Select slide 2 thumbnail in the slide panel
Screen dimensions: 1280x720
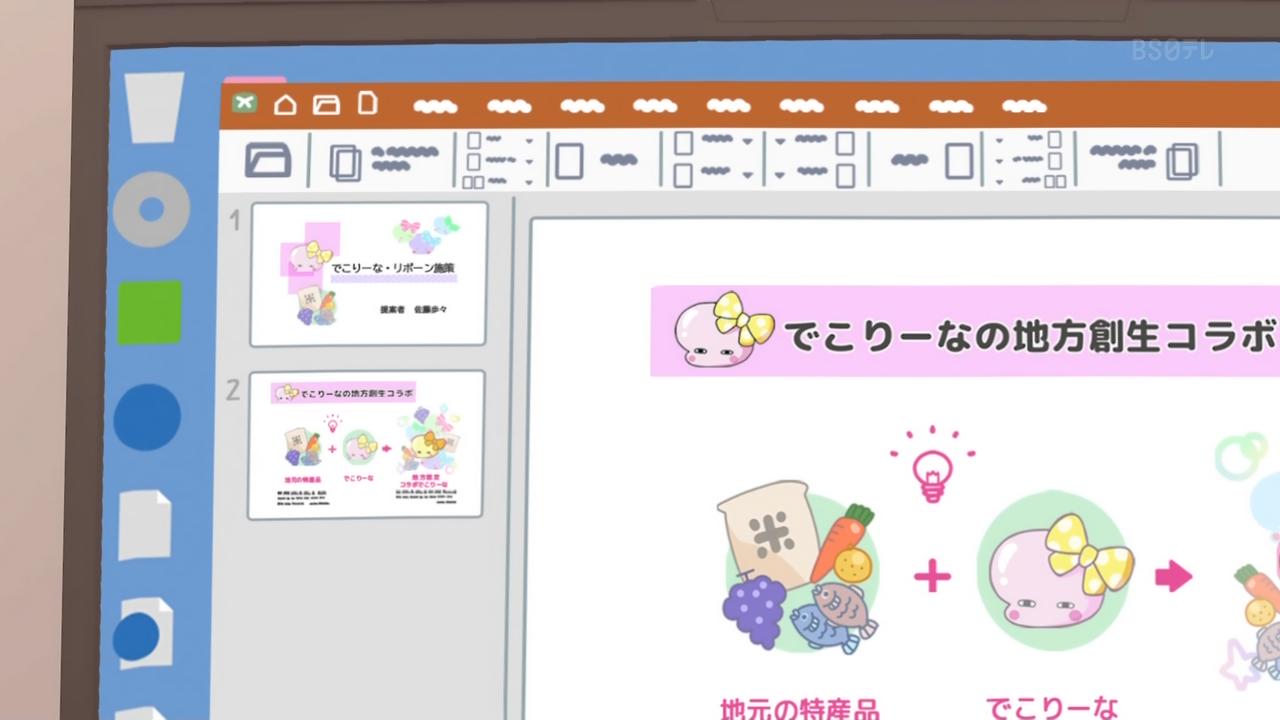pos(366,444)
